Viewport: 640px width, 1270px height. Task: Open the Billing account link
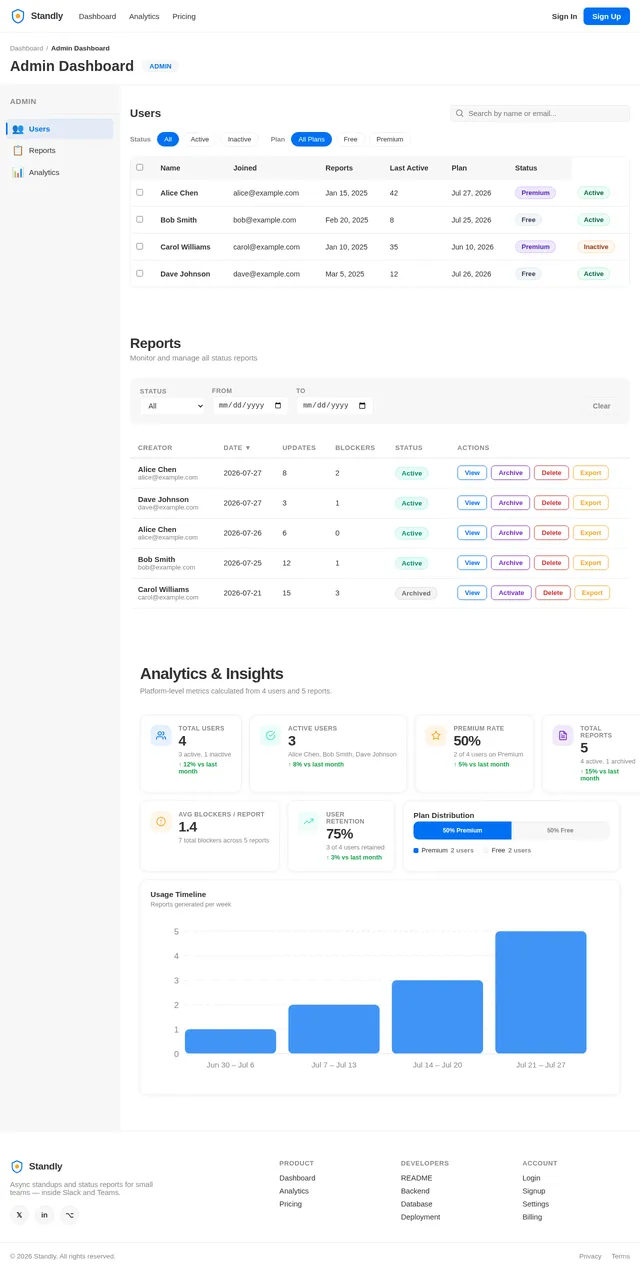coord(533,1217)
